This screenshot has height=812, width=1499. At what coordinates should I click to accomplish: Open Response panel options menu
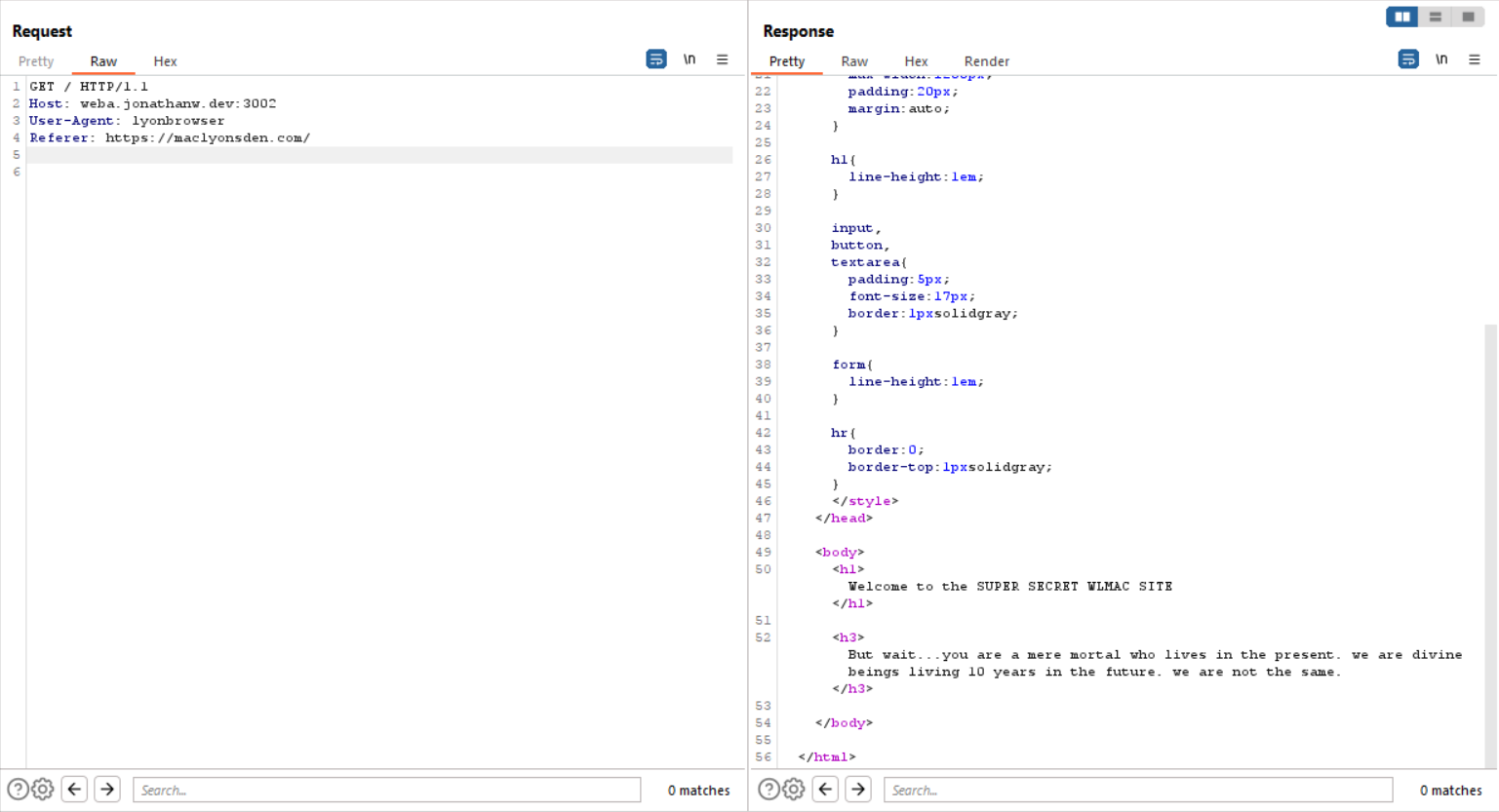1475,59
